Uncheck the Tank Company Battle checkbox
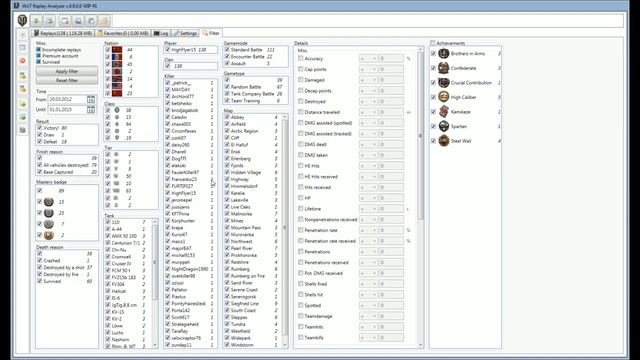This screenshot has height=360, width=640. [x=227, y=93]
